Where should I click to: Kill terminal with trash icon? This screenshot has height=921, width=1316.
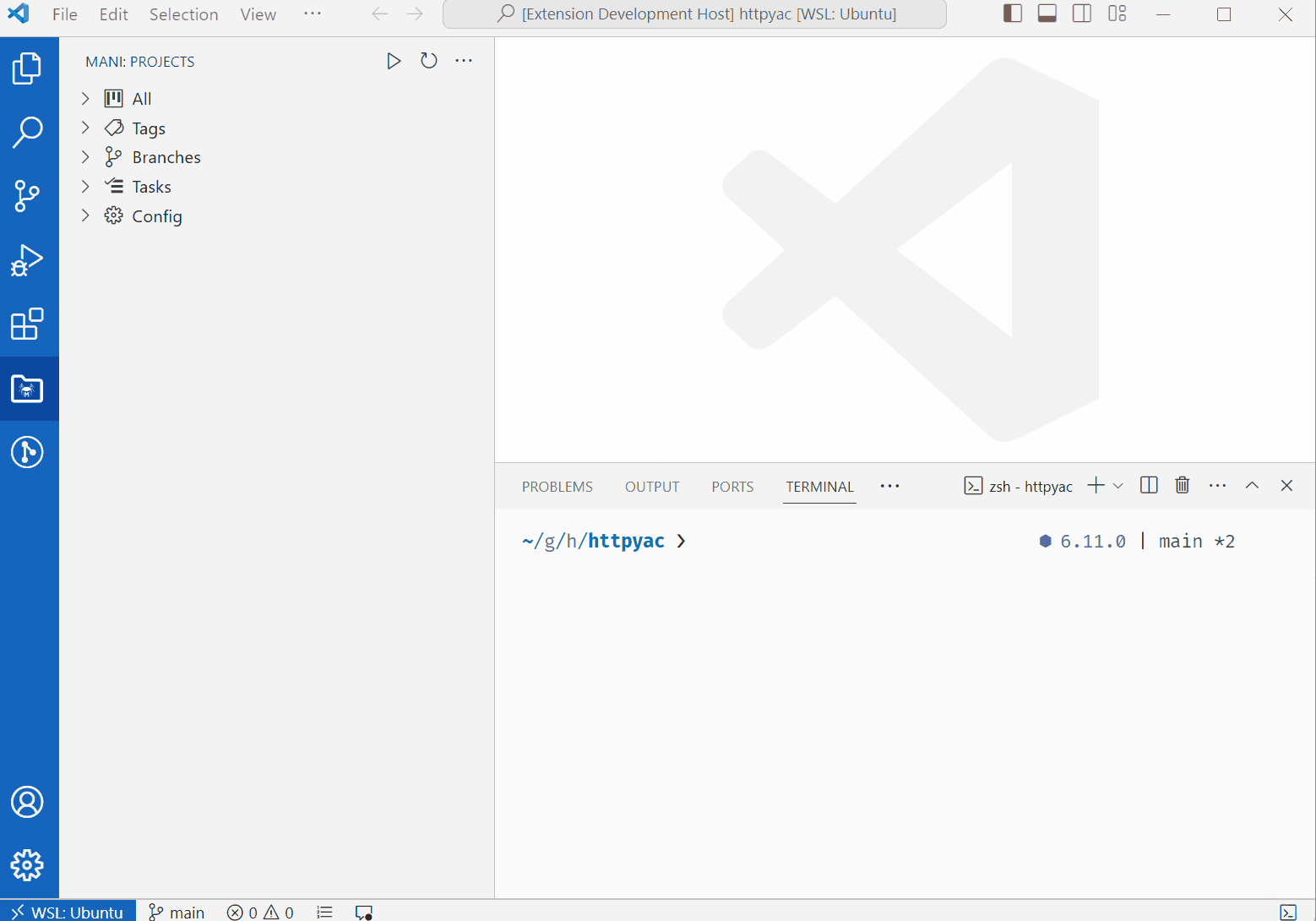click(1183, 485)
